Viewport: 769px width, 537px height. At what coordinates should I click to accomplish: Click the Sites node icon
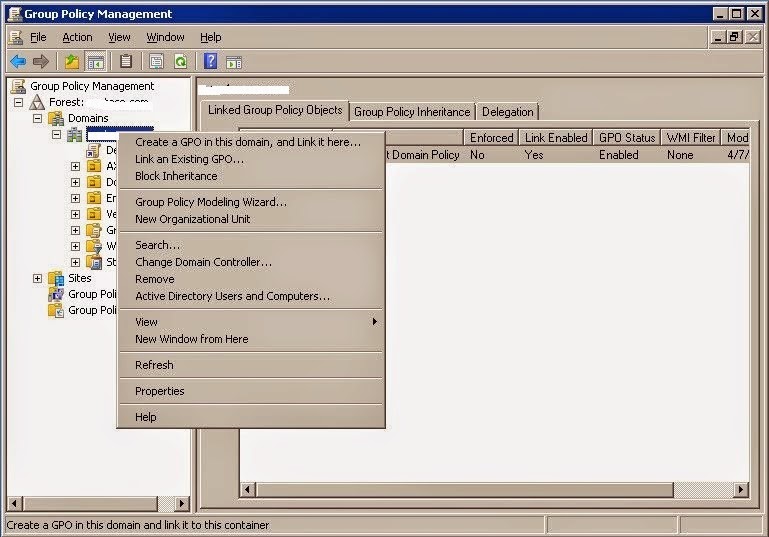(56, 278)
